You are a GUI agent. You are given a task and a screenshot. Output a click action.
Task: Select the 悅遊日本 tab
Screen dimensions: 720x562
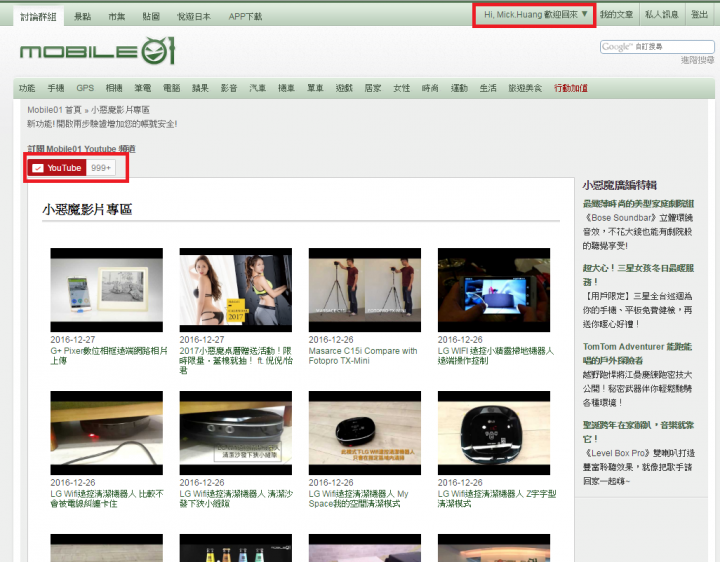(x=194, y=17)
